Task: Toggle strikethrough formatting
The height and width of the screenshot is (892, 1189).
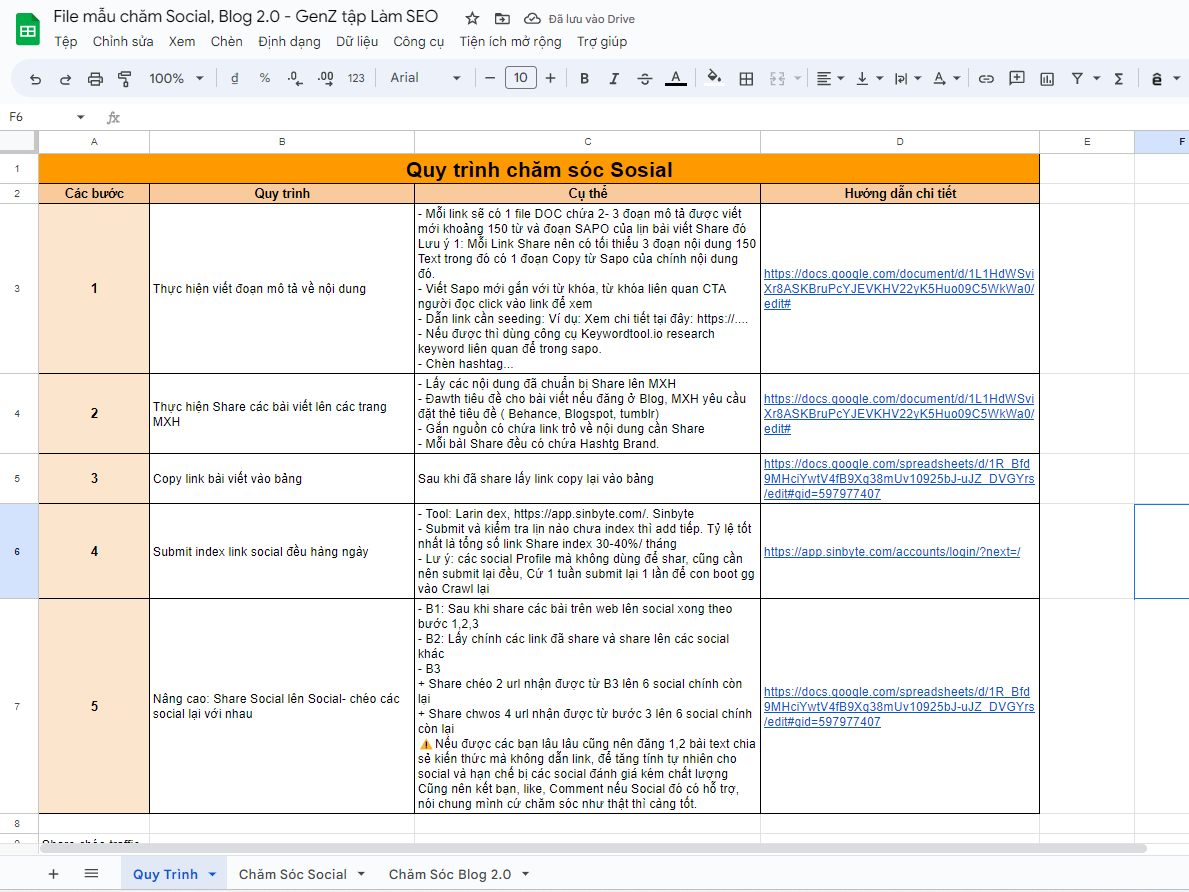Action: (645, 78)
